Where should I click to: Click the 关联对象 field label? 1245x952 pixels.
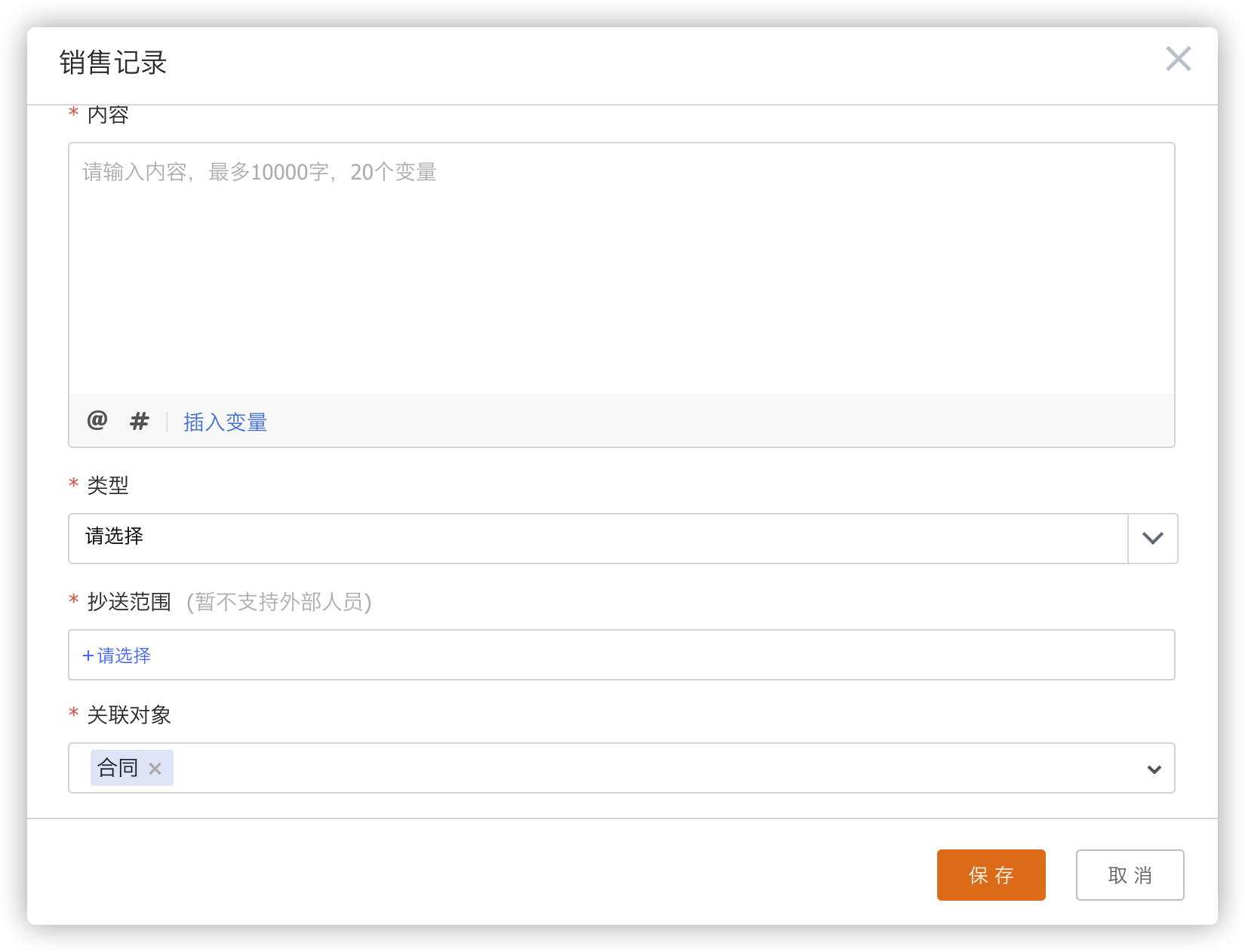[129, 715]
